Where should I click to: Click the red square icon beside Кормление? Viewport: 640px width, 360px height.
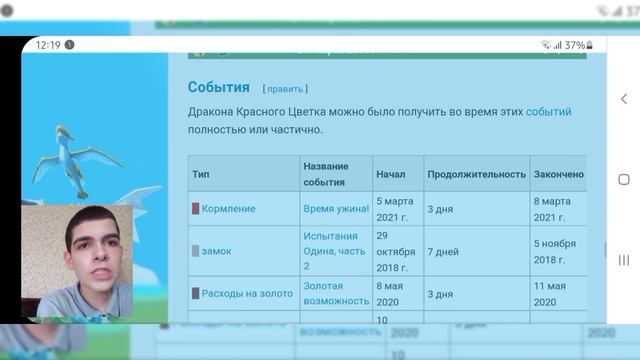[196, 209]
